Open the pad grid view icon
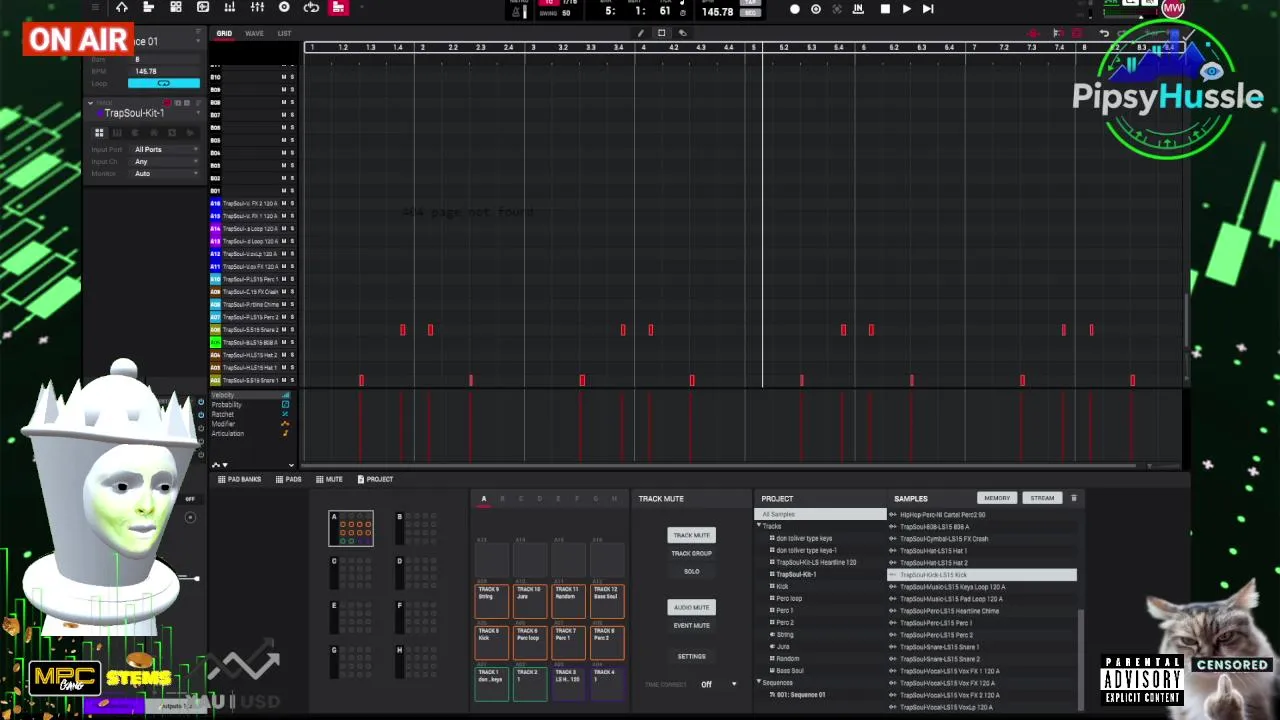The width and height of the screenshot is (1280, 720). pyautogui.click(x=176, y=8)
